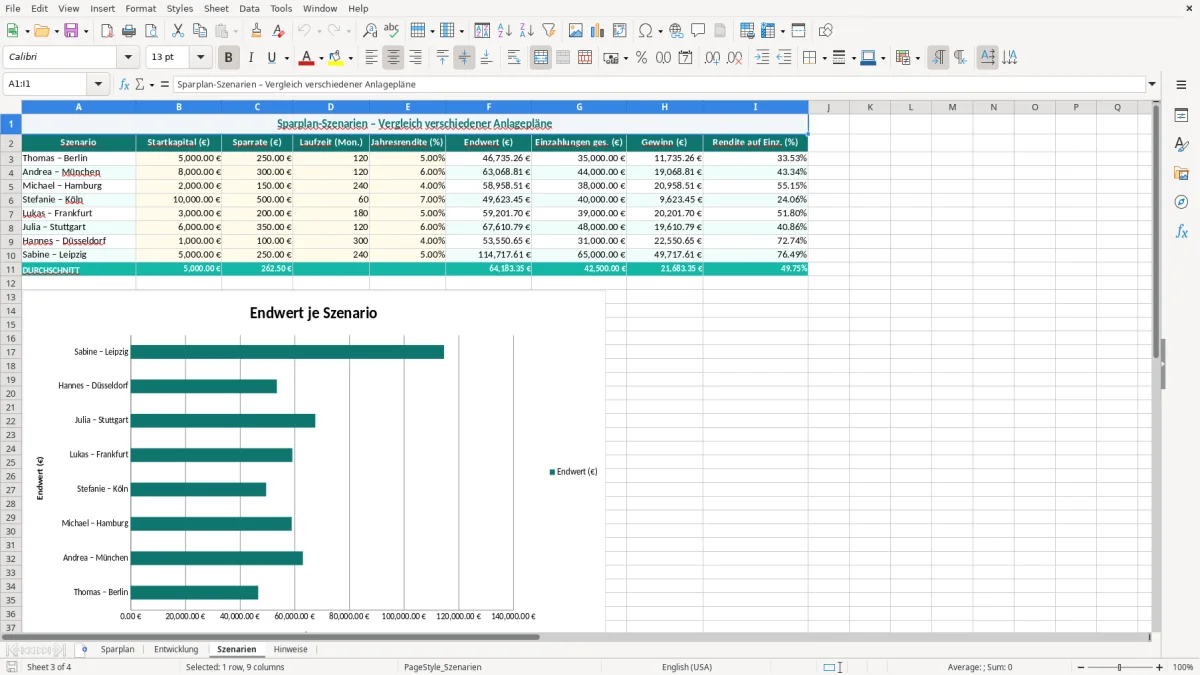Run the spelling check
The height and width of the screenshot is (675, 1200).
pyautogui.click(x=391, y=31)
